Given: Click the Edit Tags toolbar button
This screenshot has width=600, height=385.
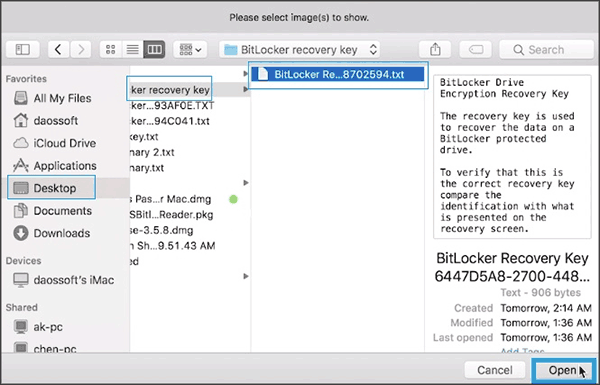Looking at the screenshot, I should click(476, 49).
